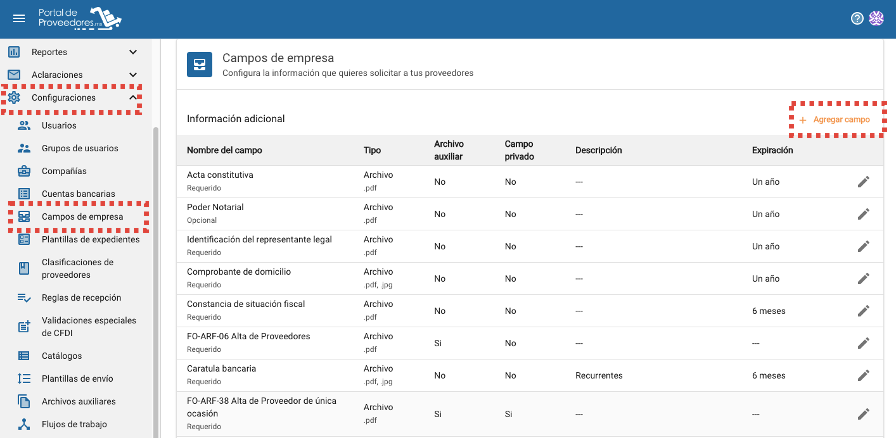Click the Nombre del campo column header

pos(225,150)
